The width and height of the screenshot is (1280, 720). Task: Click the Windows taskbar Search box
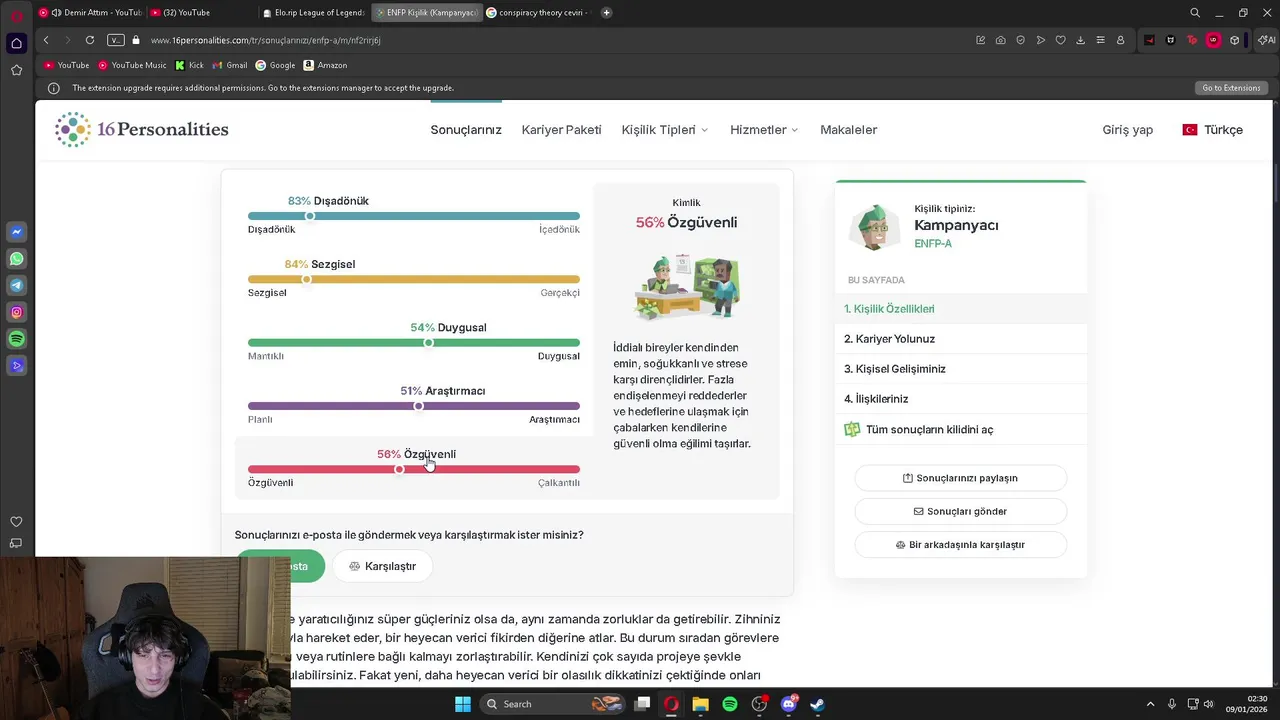pyautogui.click(x=550, y=704)
